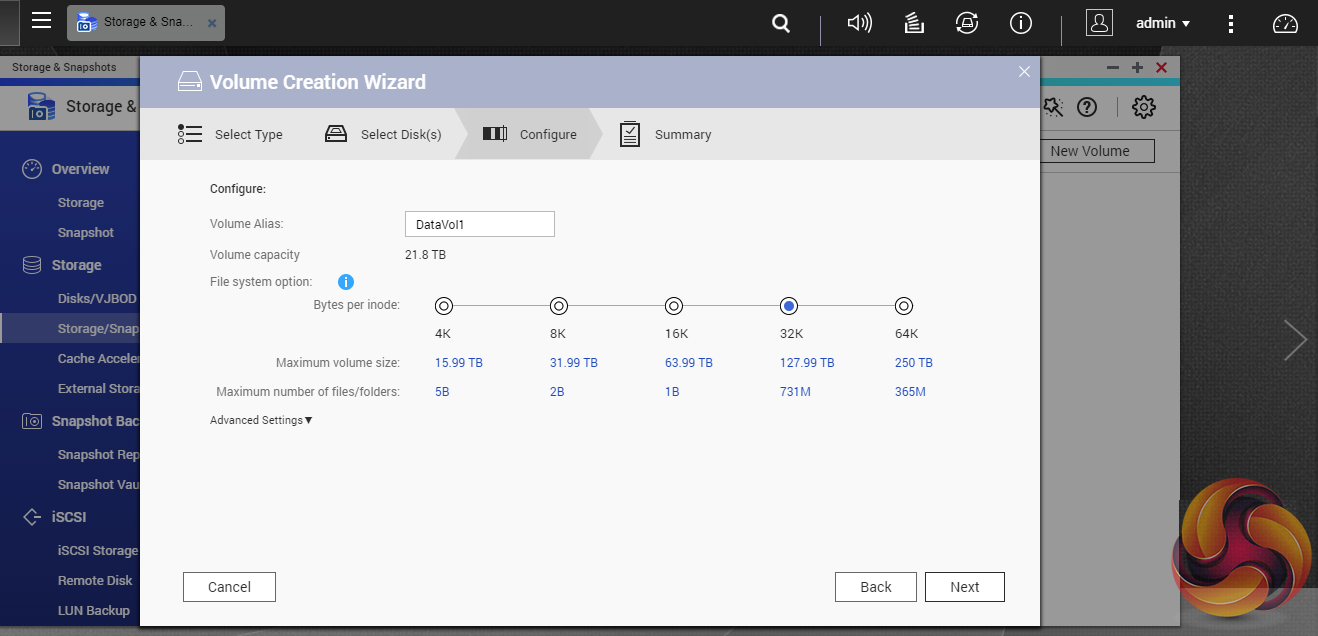
Task: Select 4K bytes per inode
Action: (444, 306)
